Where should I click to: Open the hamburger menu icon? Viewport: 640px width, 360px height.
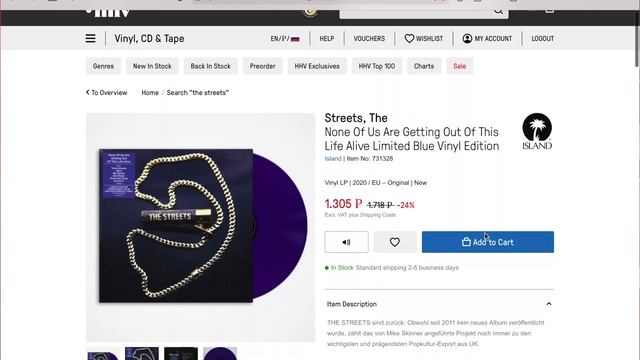91,38
